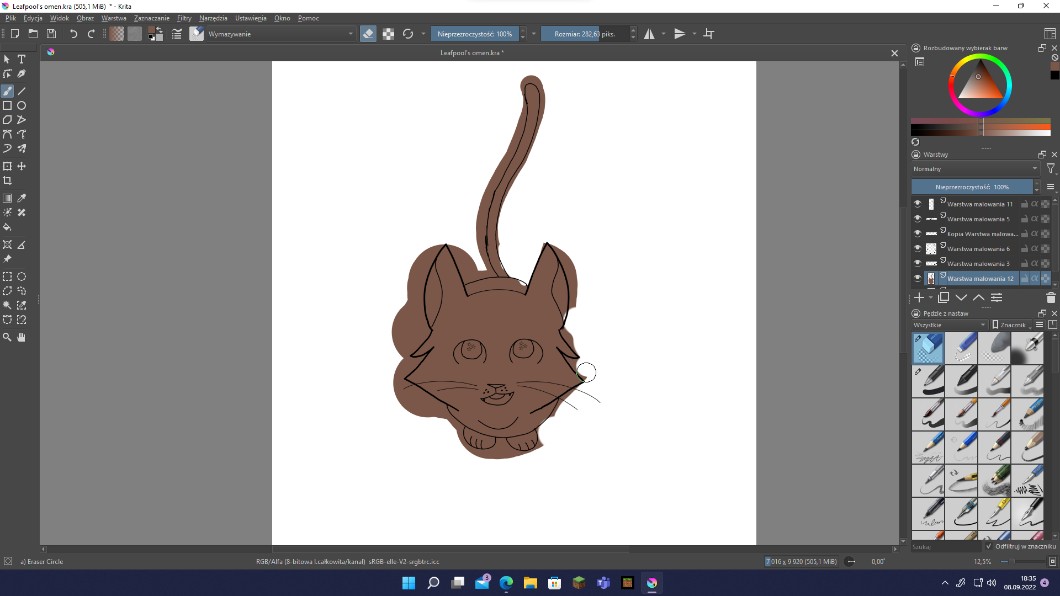The width and height of the screenshot is (1060, 596).
Task: Activate the Fill bucket tool
Action: click(x=7, y=227)
